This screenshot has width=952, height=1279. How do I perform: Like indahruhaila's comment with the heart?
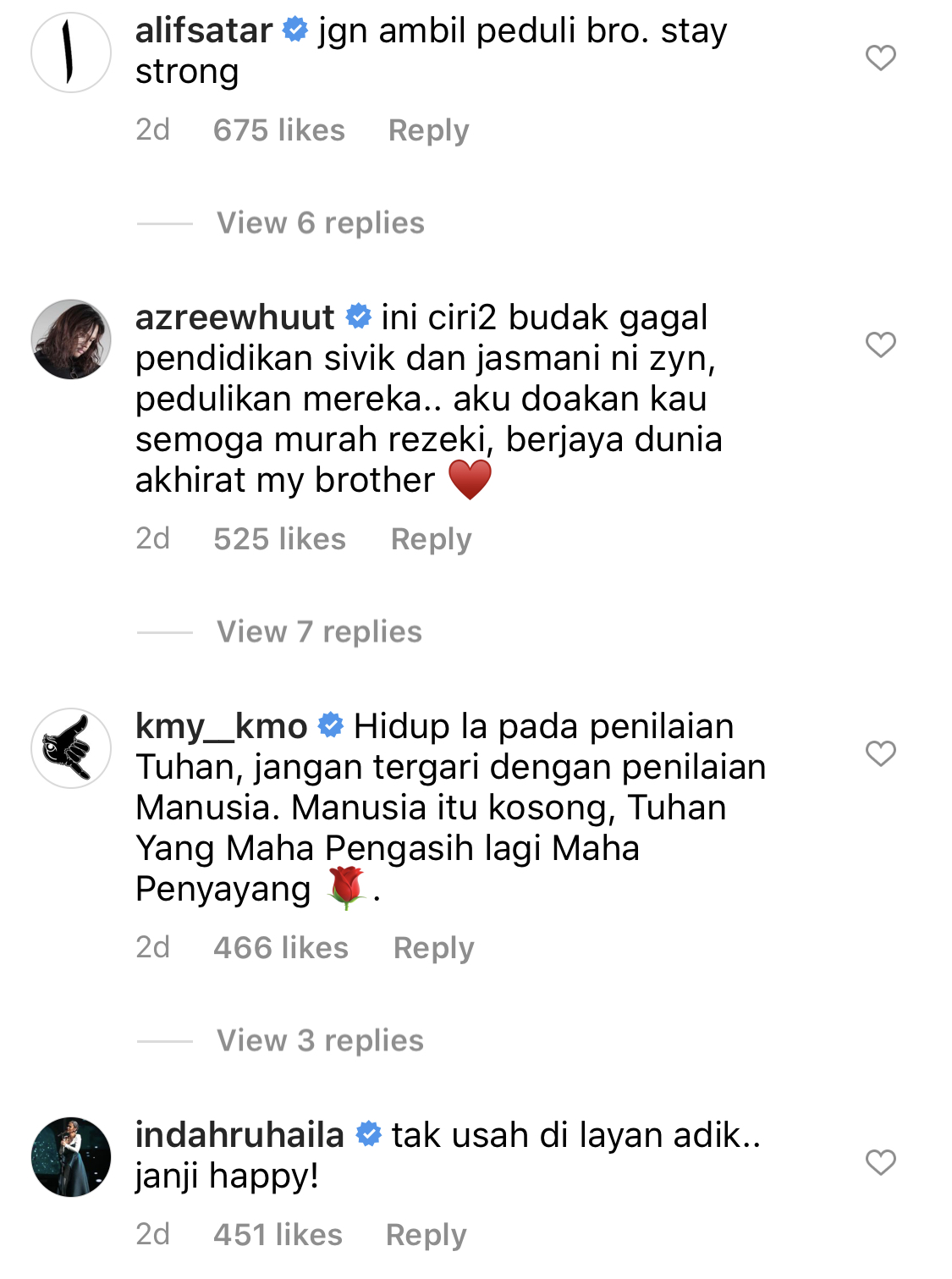[x=880, y=1162]
